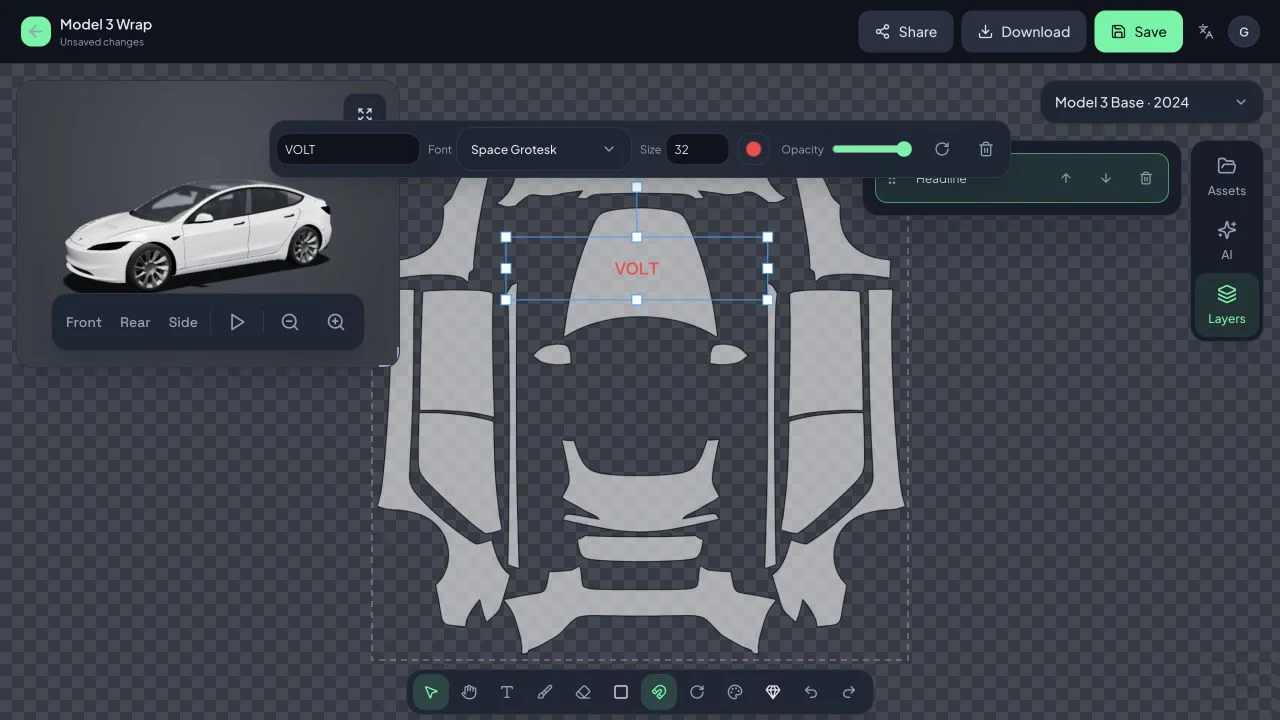Open the red text color swatch
Viewport: 1280px width, 720px height.
tap(754, 149)
